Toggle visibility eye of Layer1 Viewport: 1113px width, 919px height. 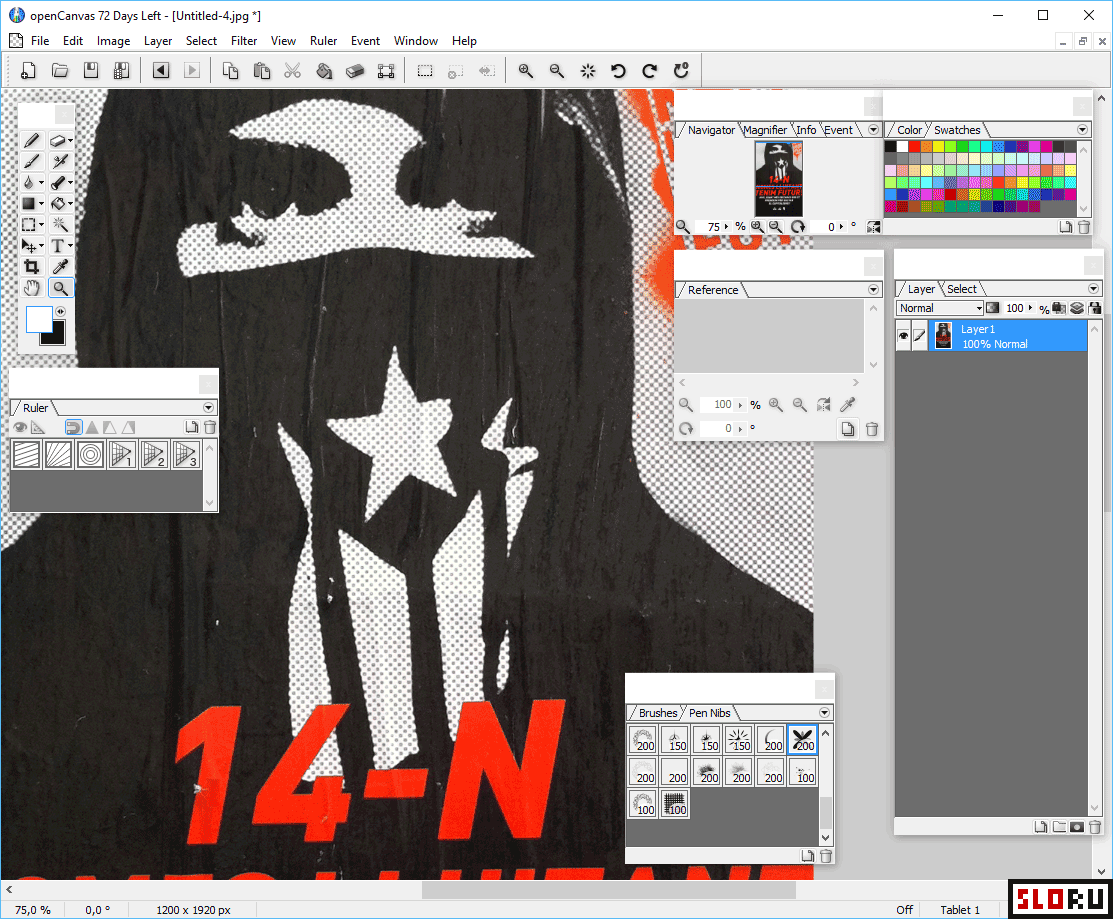tap(903, 336)
